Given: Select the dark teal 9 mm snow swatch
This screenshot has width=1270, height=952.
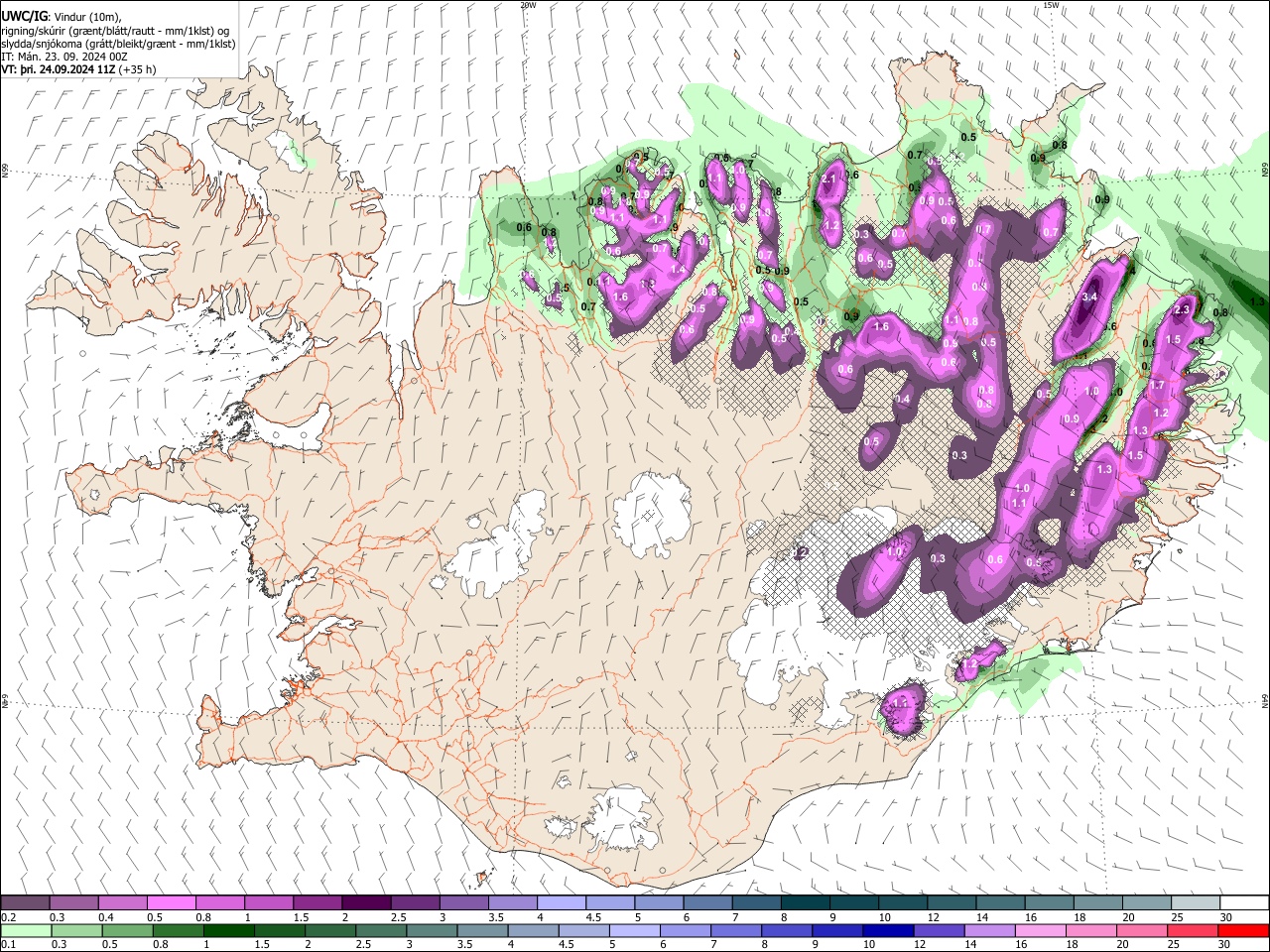Looking at the screenshot, I should click(x=853, y=902).
